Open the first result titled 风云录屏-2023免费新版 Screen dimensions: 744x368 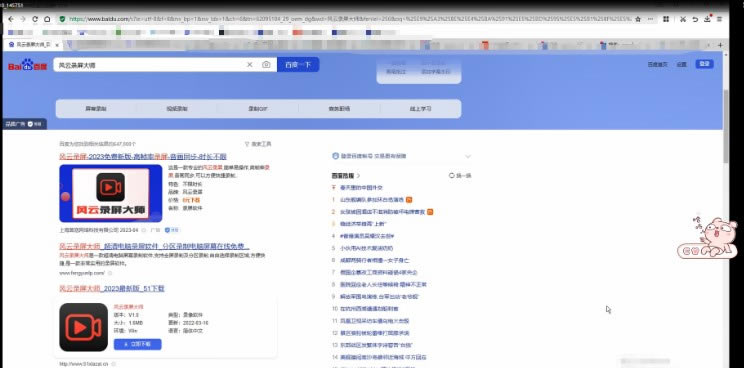[x=143, y=156]
